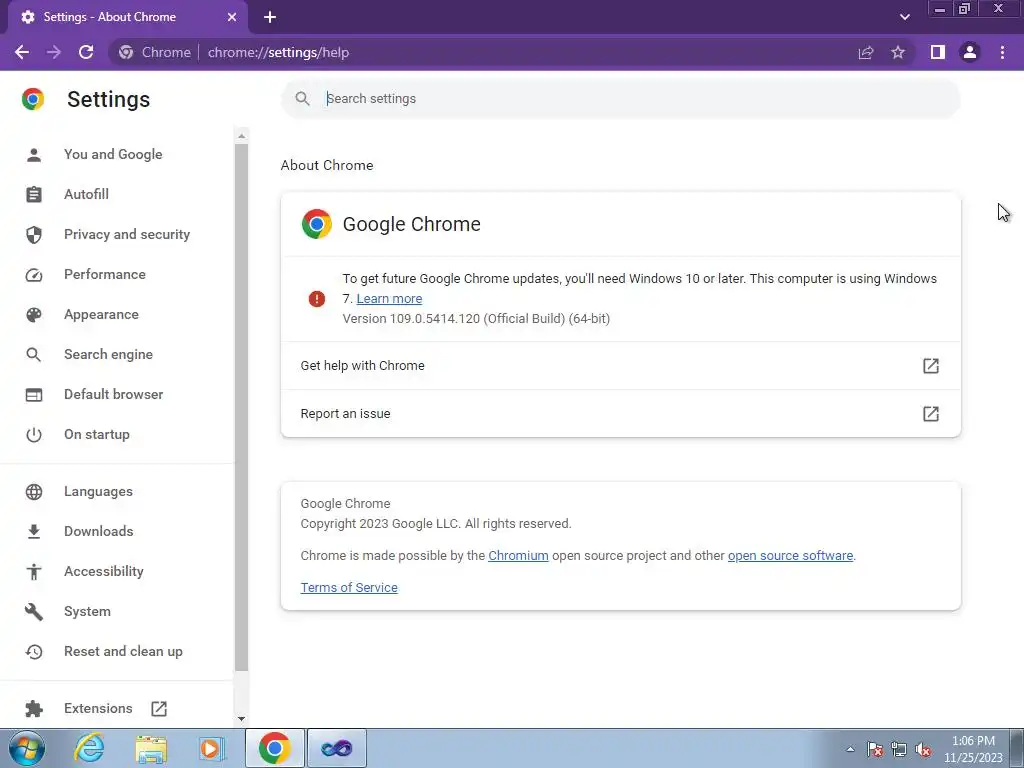Open Performance settings
1024x768 pixels.
104,274
